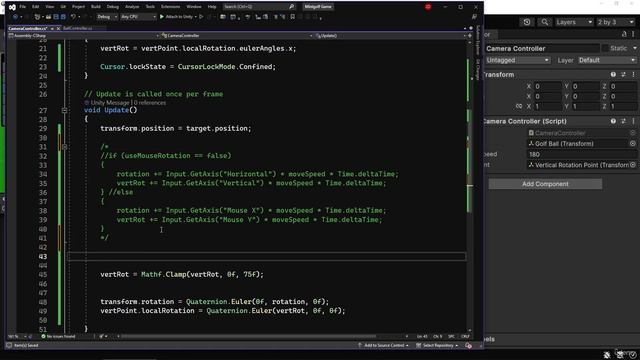Click Add to Source Control in status bar

click(383, 346)
